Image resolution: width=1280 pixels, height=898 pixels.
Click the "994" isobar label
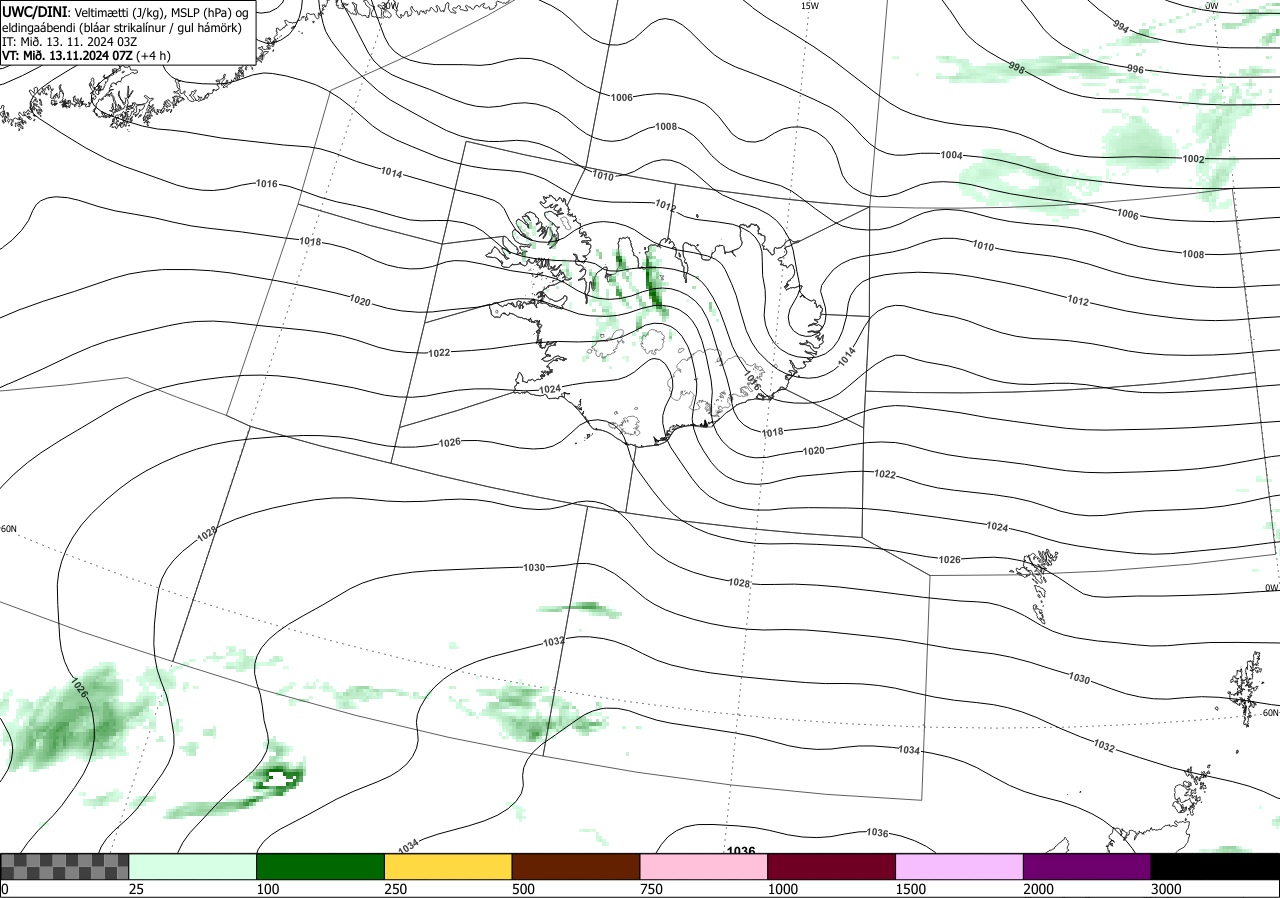tap(1121, 29)
